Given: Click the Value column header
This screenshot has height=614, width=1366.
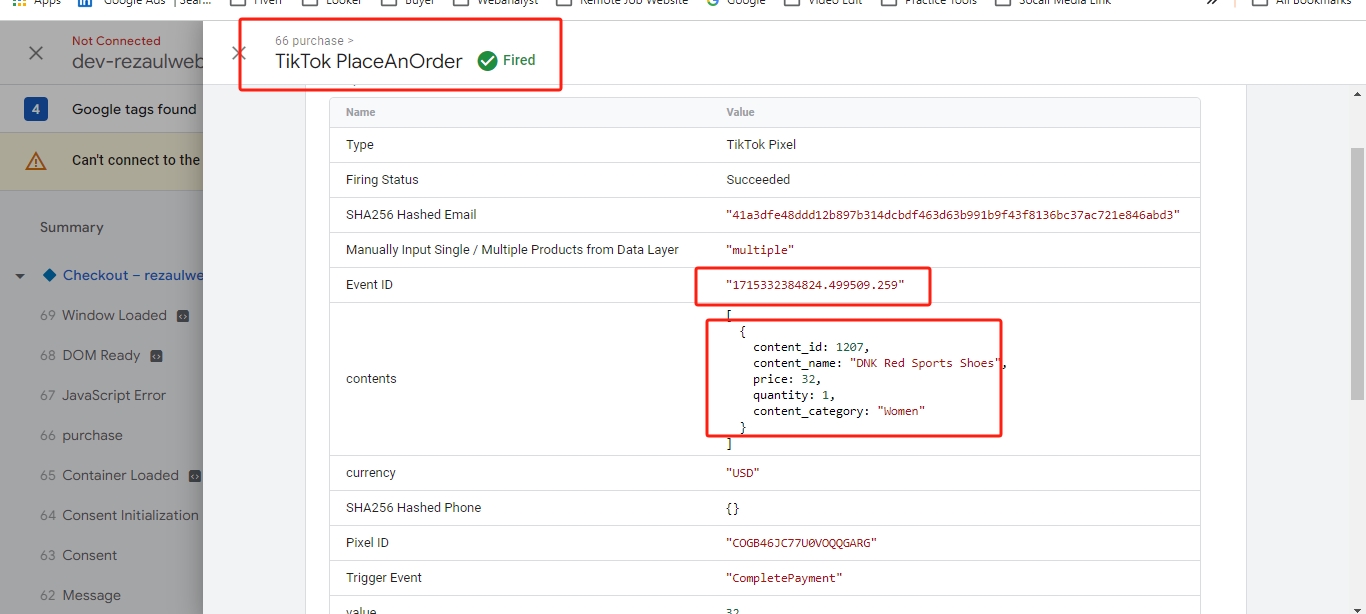Looking at the screenshot, I should pos(740,112).
